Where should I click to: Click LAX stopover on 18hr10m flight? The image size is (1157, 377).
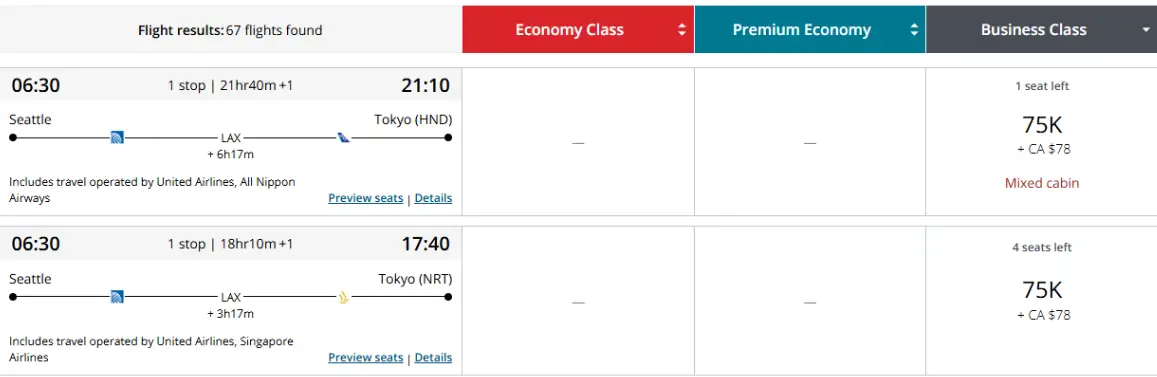pos(231,297)
